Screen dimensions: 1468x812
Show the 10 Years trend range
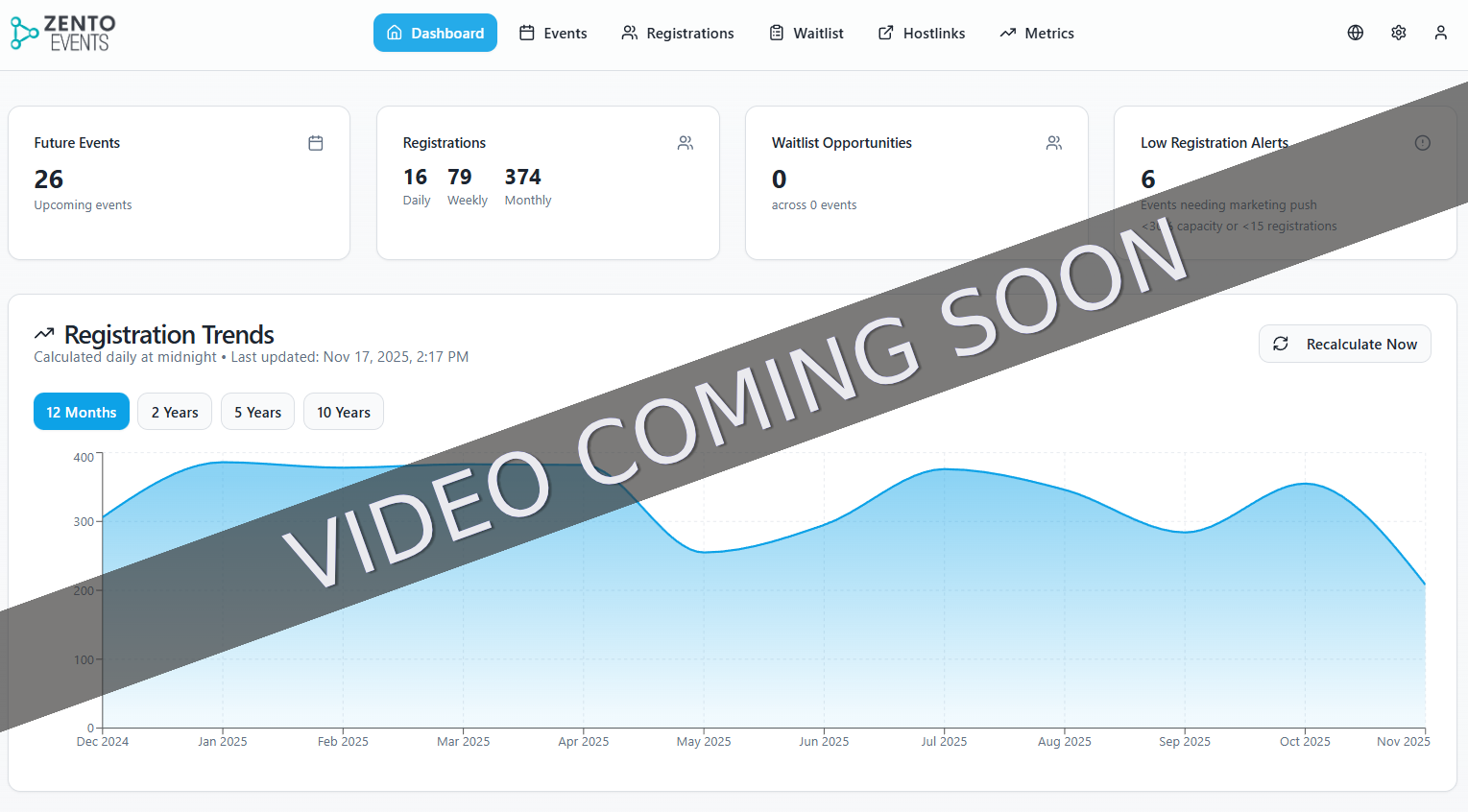click(x=343, y=412)
